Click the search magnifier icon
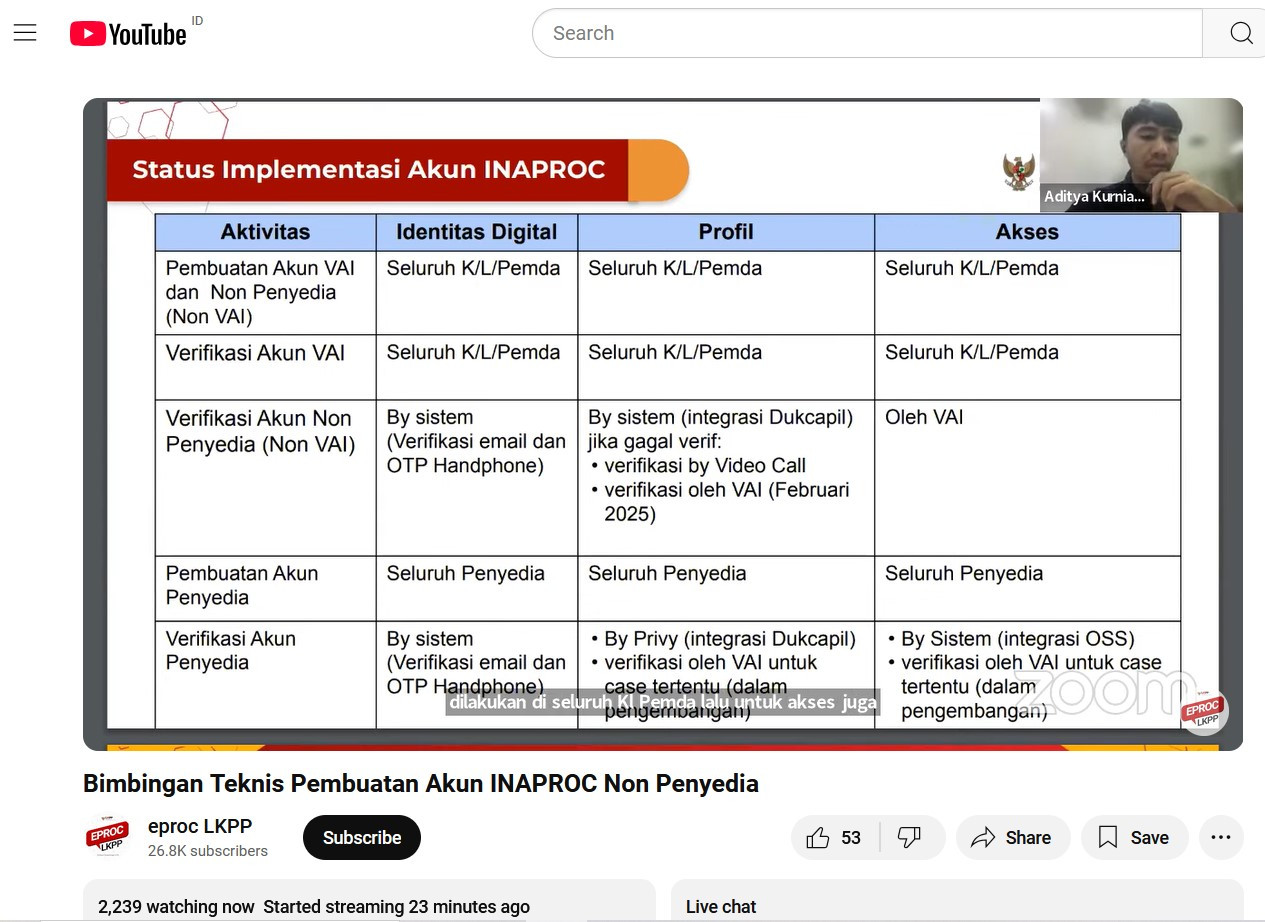The image size is (1265, 922). click(1240, 33)
